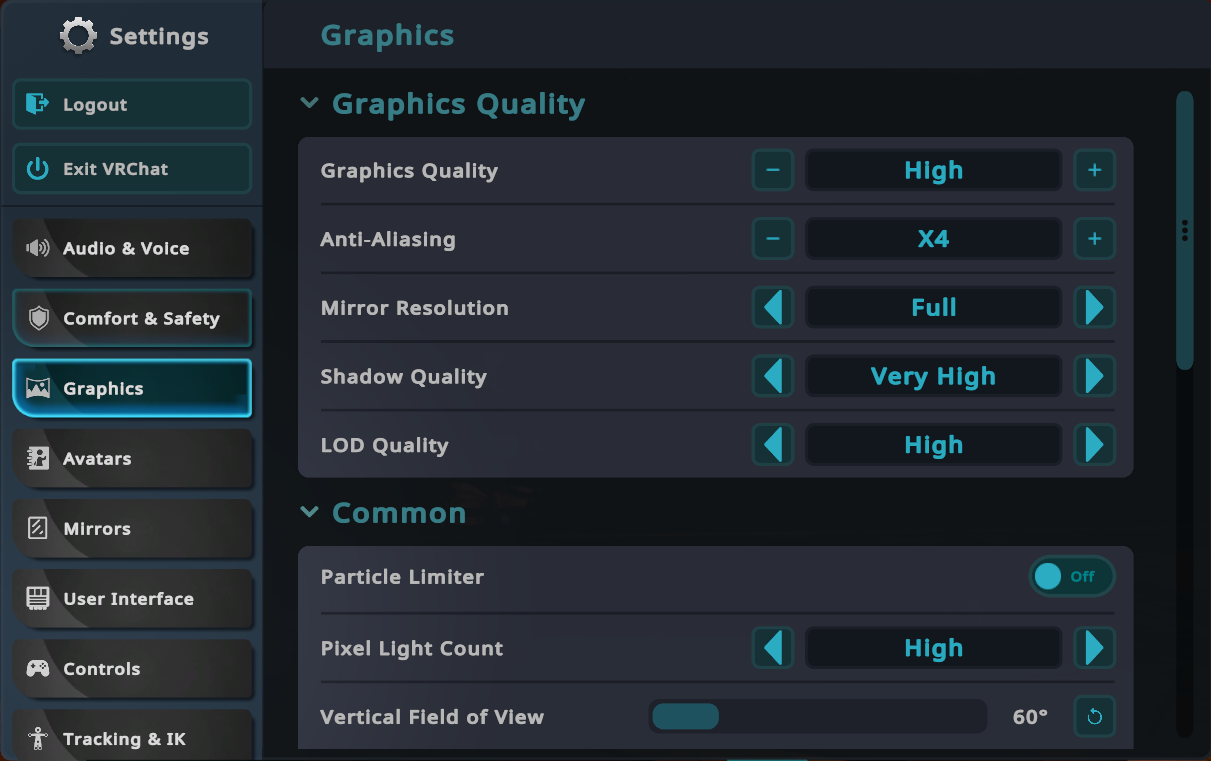Switch to the Avatars settings tab
Image resolution: width=1211 pixels, height=761 pixels.
click(x=132, y=459)
